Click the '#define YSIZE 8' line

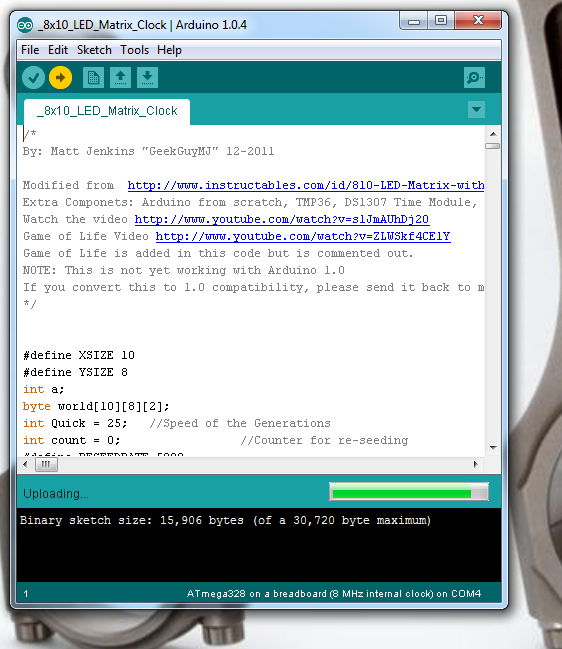75,372
